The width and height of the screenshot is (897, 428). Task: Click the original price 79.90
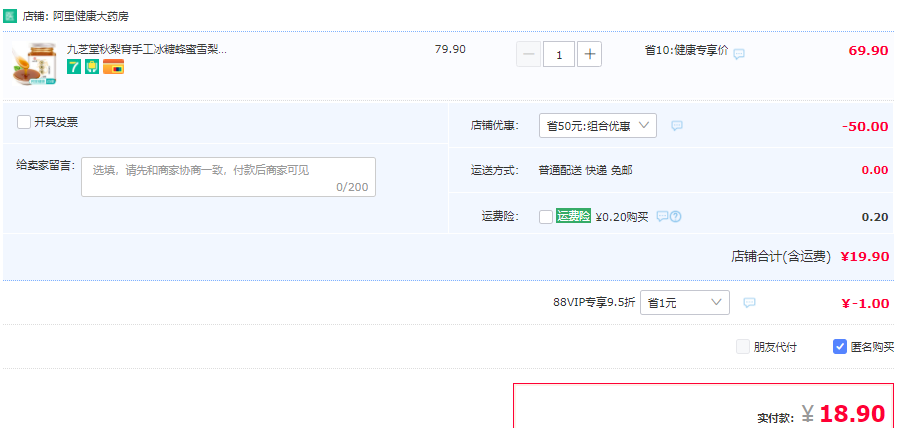pos(450,49)
